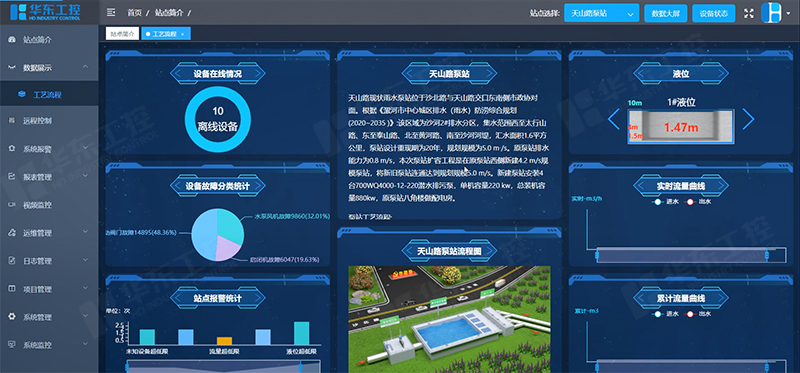800x373 pixels.
Task: Open the 天山路泵站 station dropdown
Action: 602,13
